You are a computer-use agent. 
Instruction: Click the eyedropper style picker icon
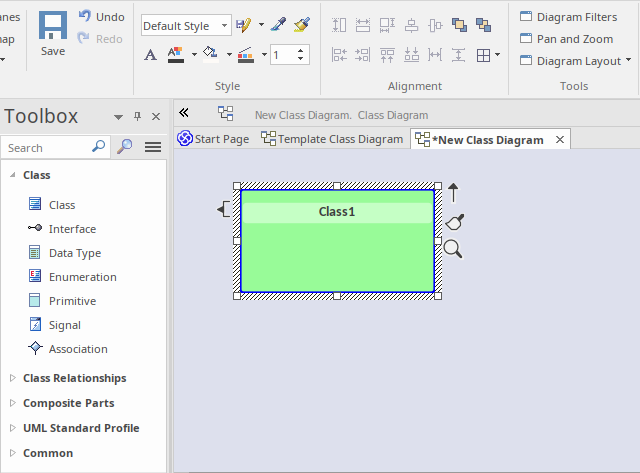click(x=279, y=25)
